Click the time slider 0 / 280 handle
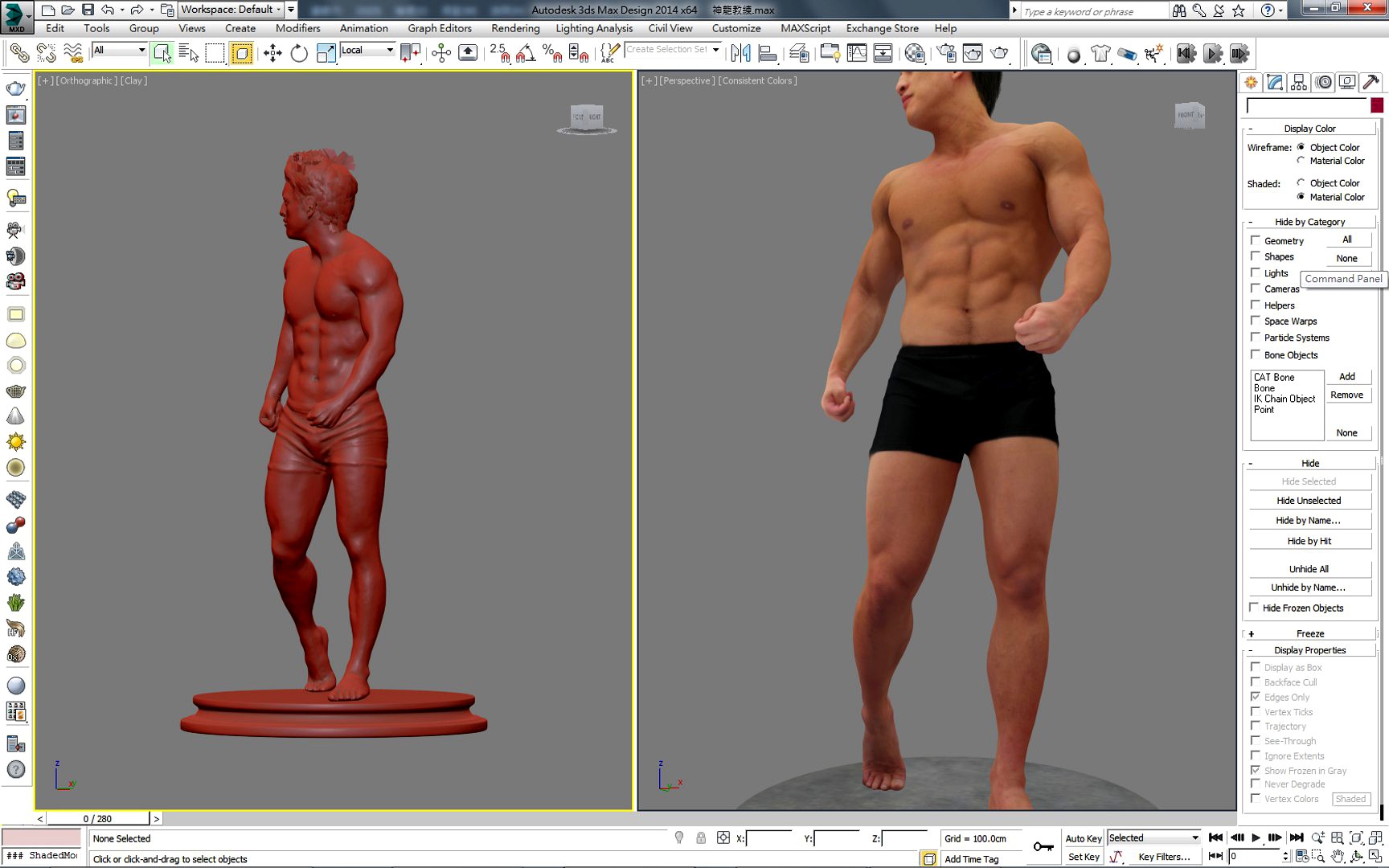 [x=98, y=818]
